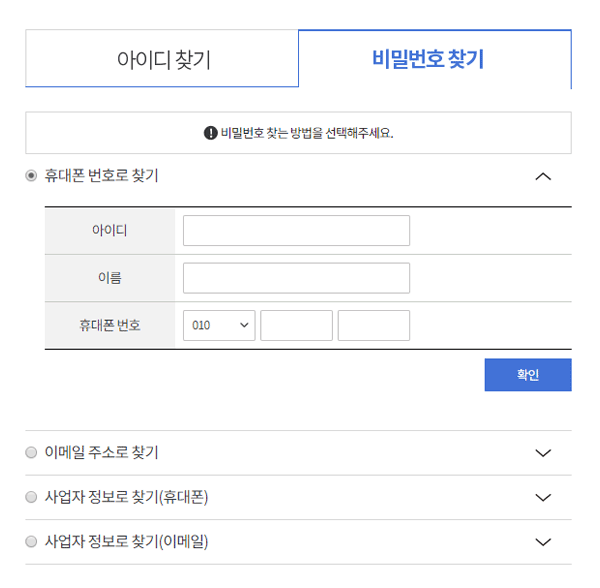Screen dimensions: 600x588
Task: Select the 이메일 주소로 찾기 radio button
Action: (x=31, y=452)
